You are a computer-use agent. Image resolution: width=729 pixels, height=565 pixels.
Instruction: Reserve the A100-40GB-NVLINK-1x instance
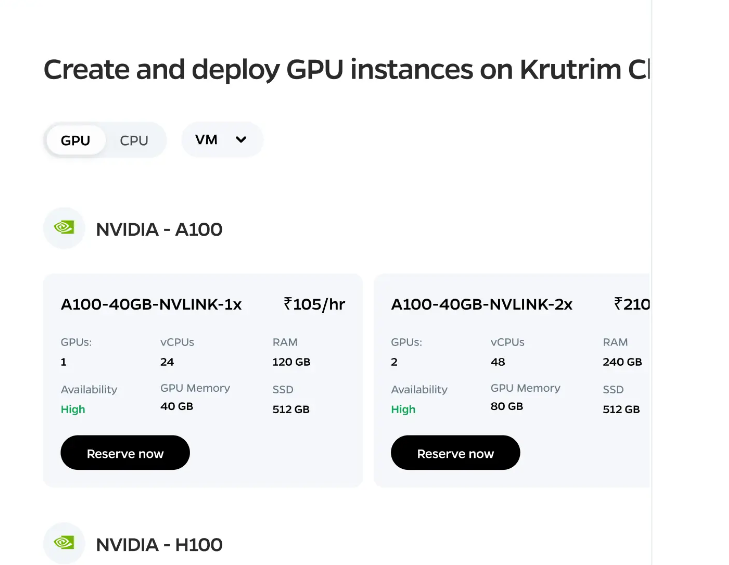[x=125, y=452]
